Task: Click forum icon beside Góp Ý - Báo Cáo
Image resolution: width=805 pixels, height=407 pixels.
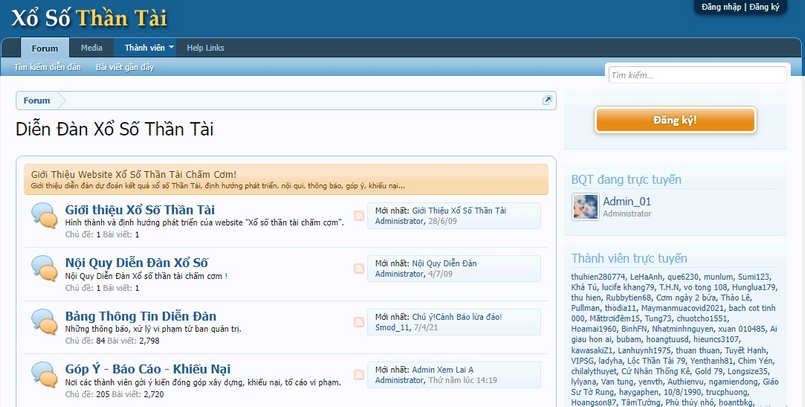Action: tap(43, 374)
